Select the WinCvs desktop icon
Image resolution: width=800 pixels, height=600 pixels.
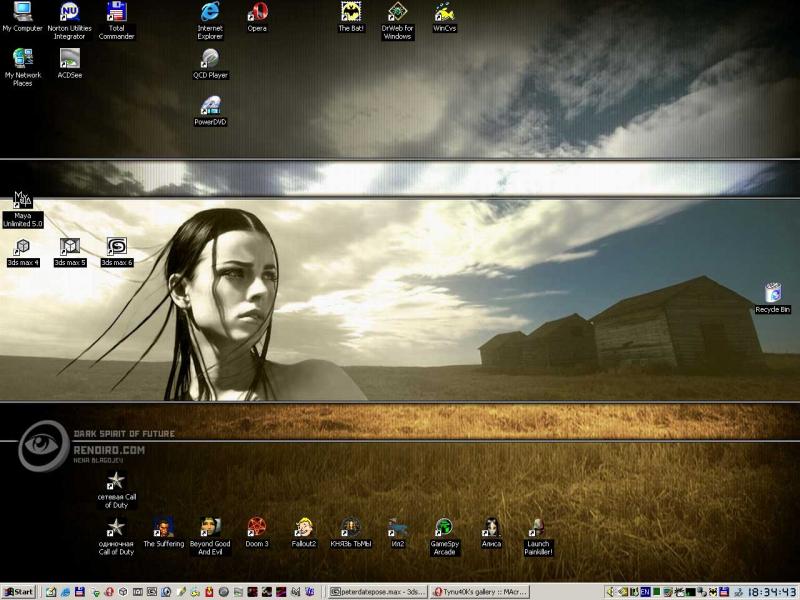(x=445, y=13)
